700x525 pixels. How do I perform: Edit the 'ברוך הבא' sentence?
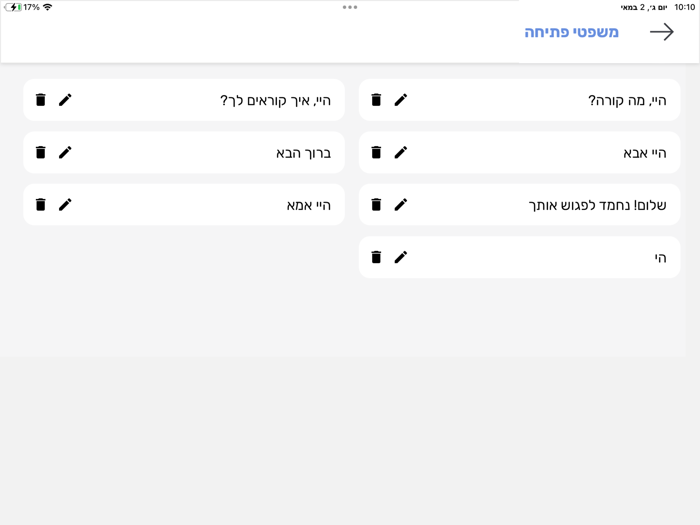click(65, 152)
